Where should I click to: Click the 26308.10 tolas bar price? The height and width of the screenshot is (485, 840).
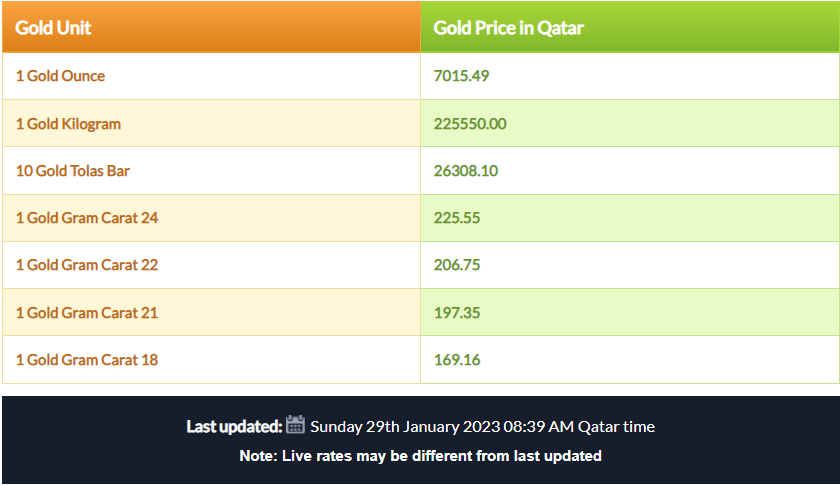point(466,171)
